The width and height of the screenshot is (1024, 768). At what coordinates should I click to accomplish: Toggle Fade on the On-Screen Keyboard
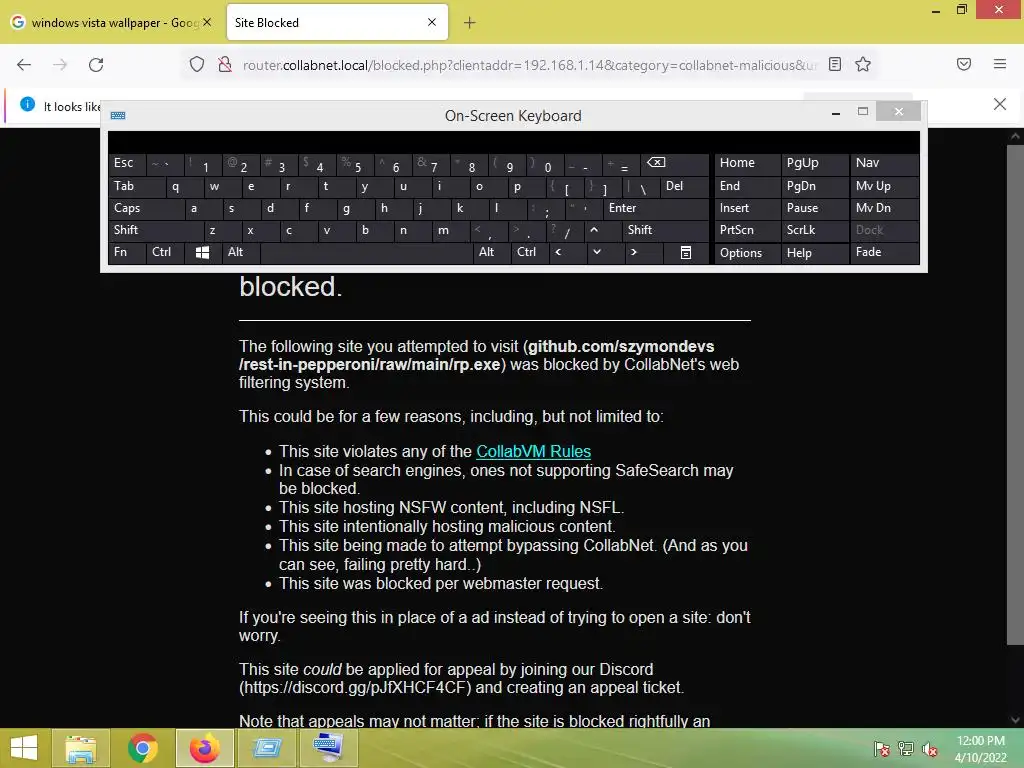[884, 252]
